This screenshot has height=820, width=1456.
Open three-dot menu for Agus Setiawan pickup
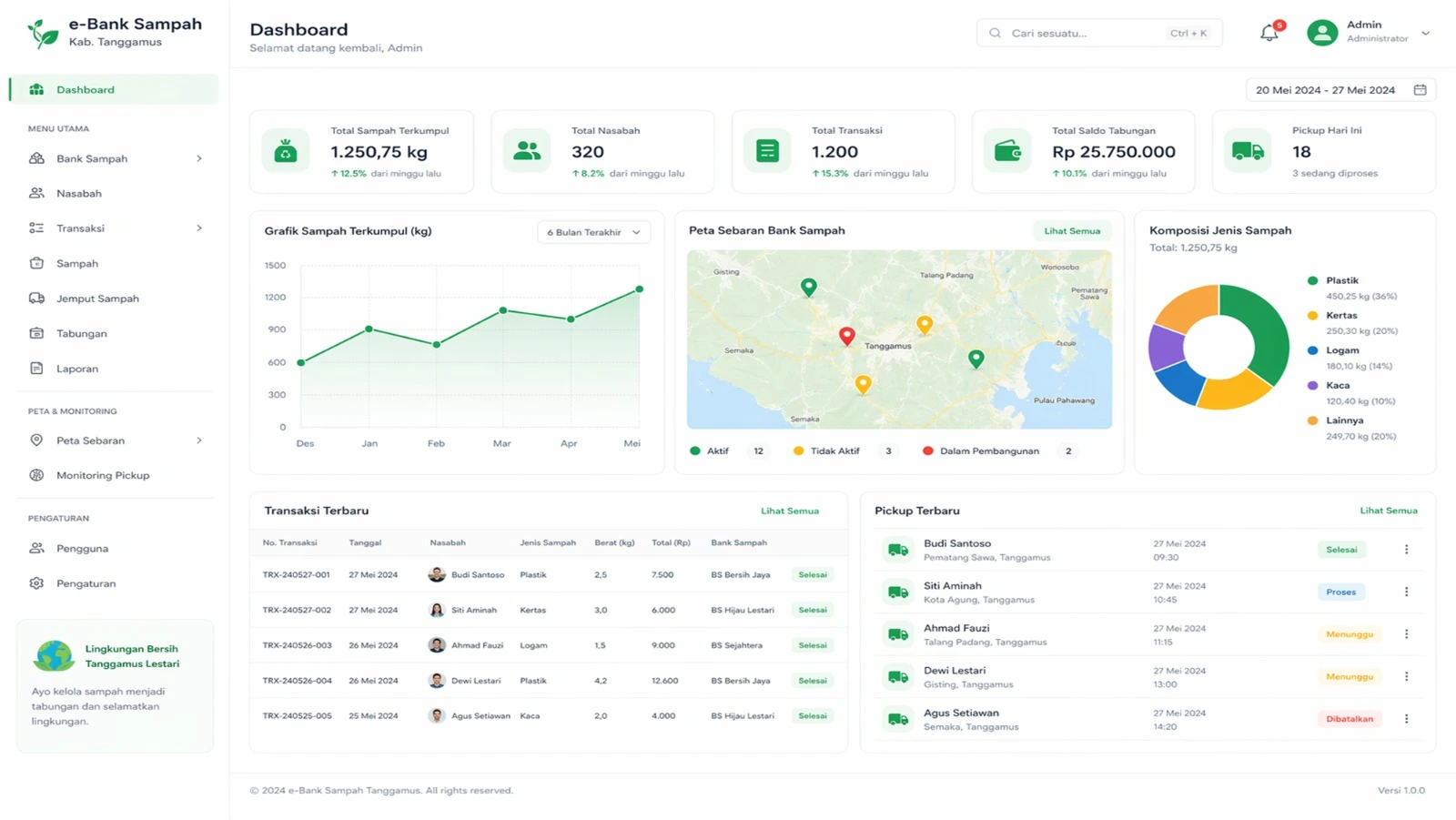1406,719
